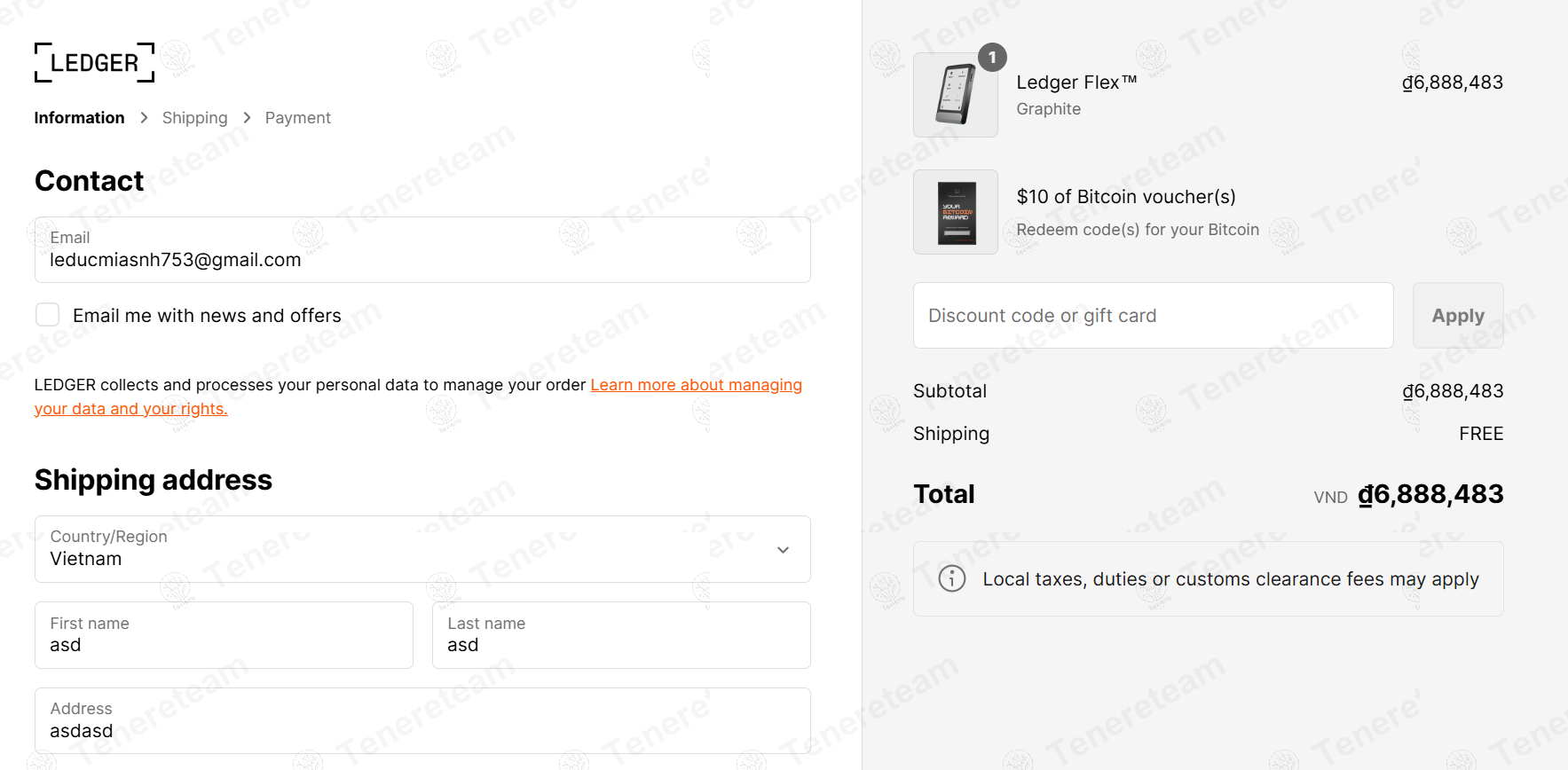Click the Bitcoin voucher thumbnail image

(x=955, y=212)
